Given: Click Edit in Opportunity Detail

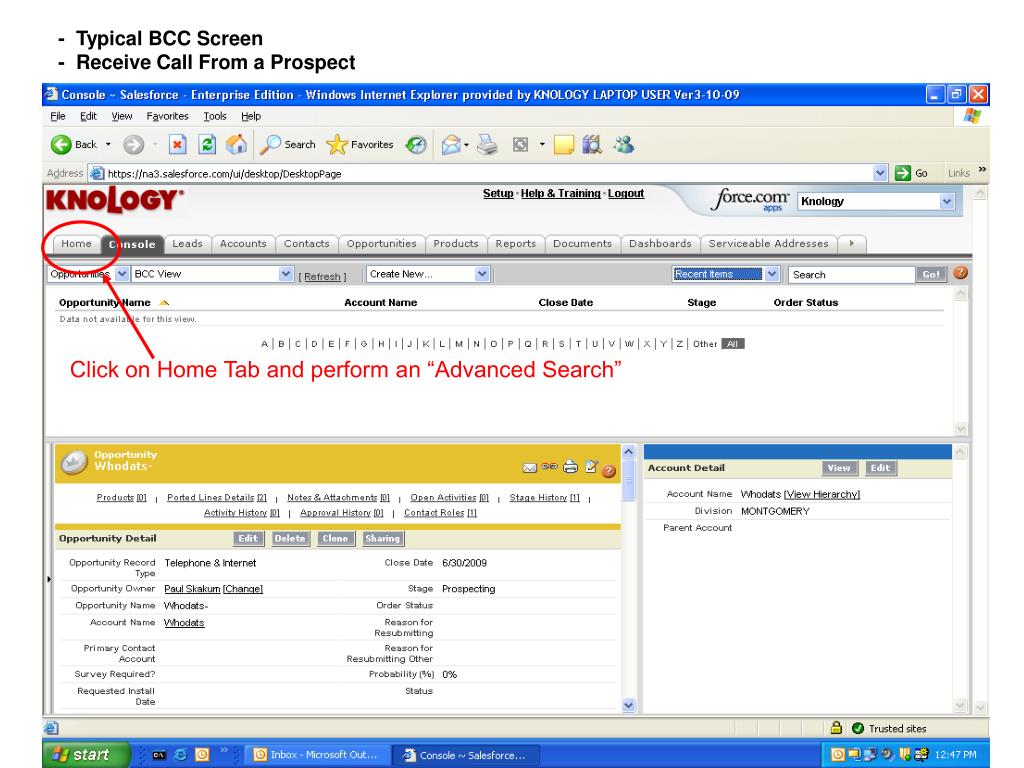Looking at the screenshot, I should 248,538.
